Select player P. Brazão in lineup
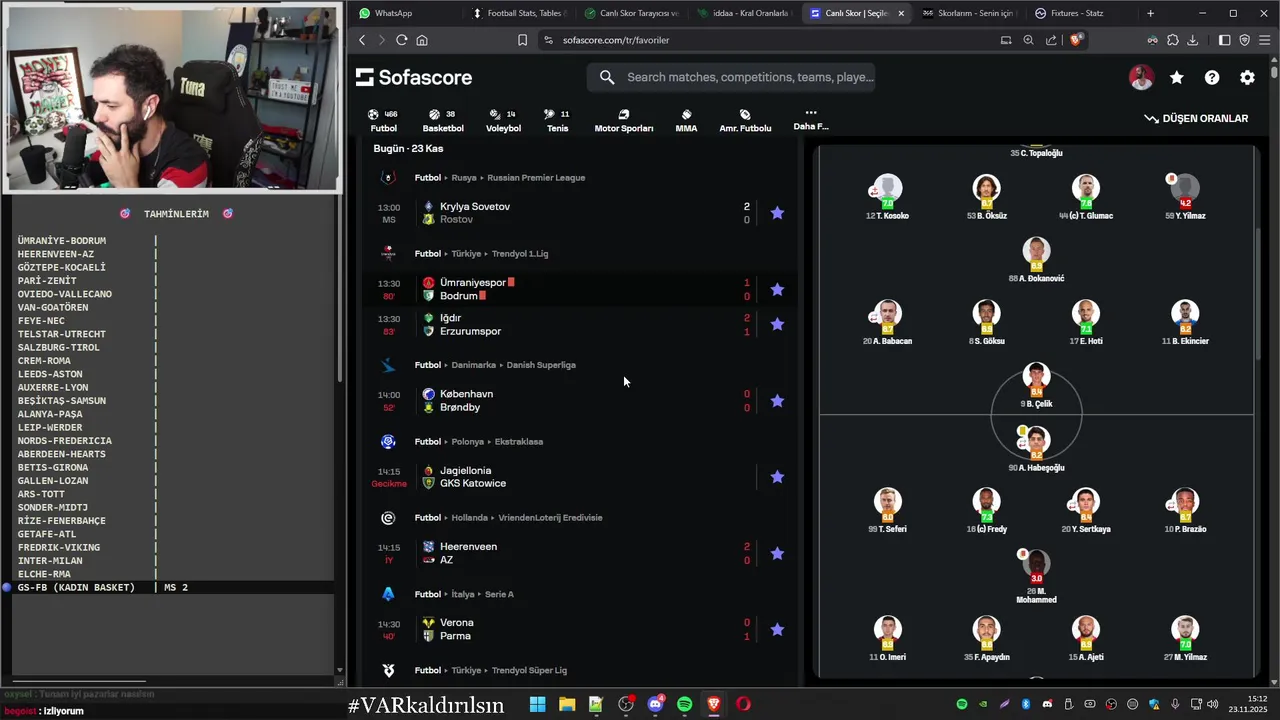This screenshot has height=720, width=1280. click(1185, 511)
